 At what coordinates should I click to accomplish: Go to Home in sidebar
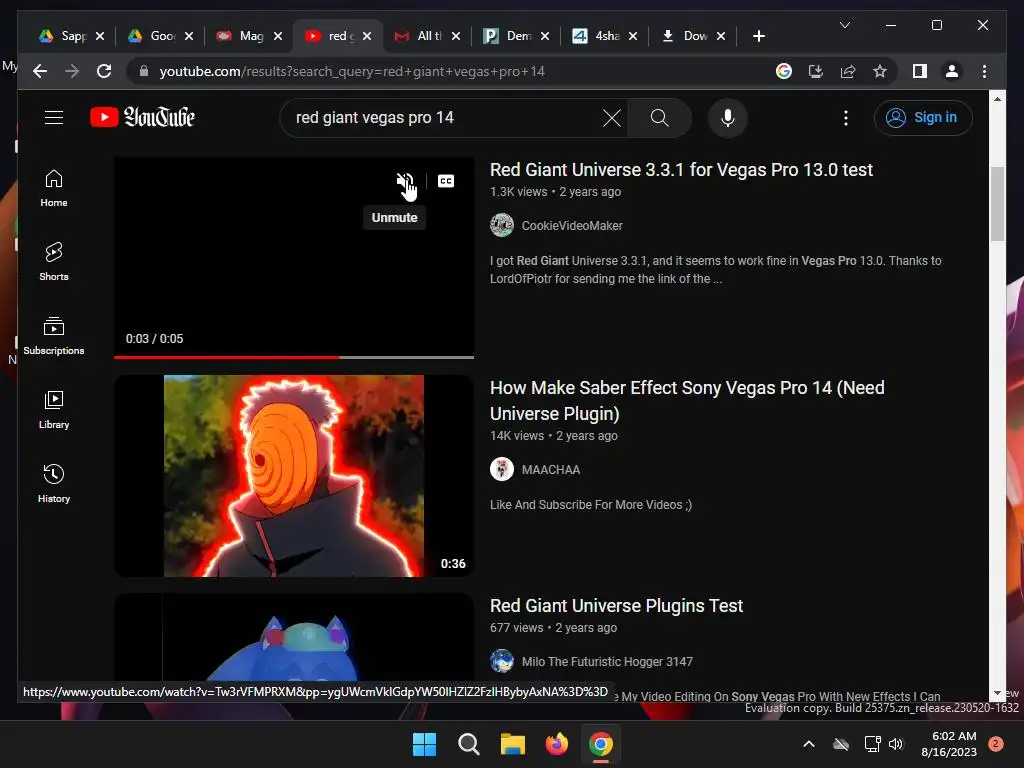click(54, 188)
